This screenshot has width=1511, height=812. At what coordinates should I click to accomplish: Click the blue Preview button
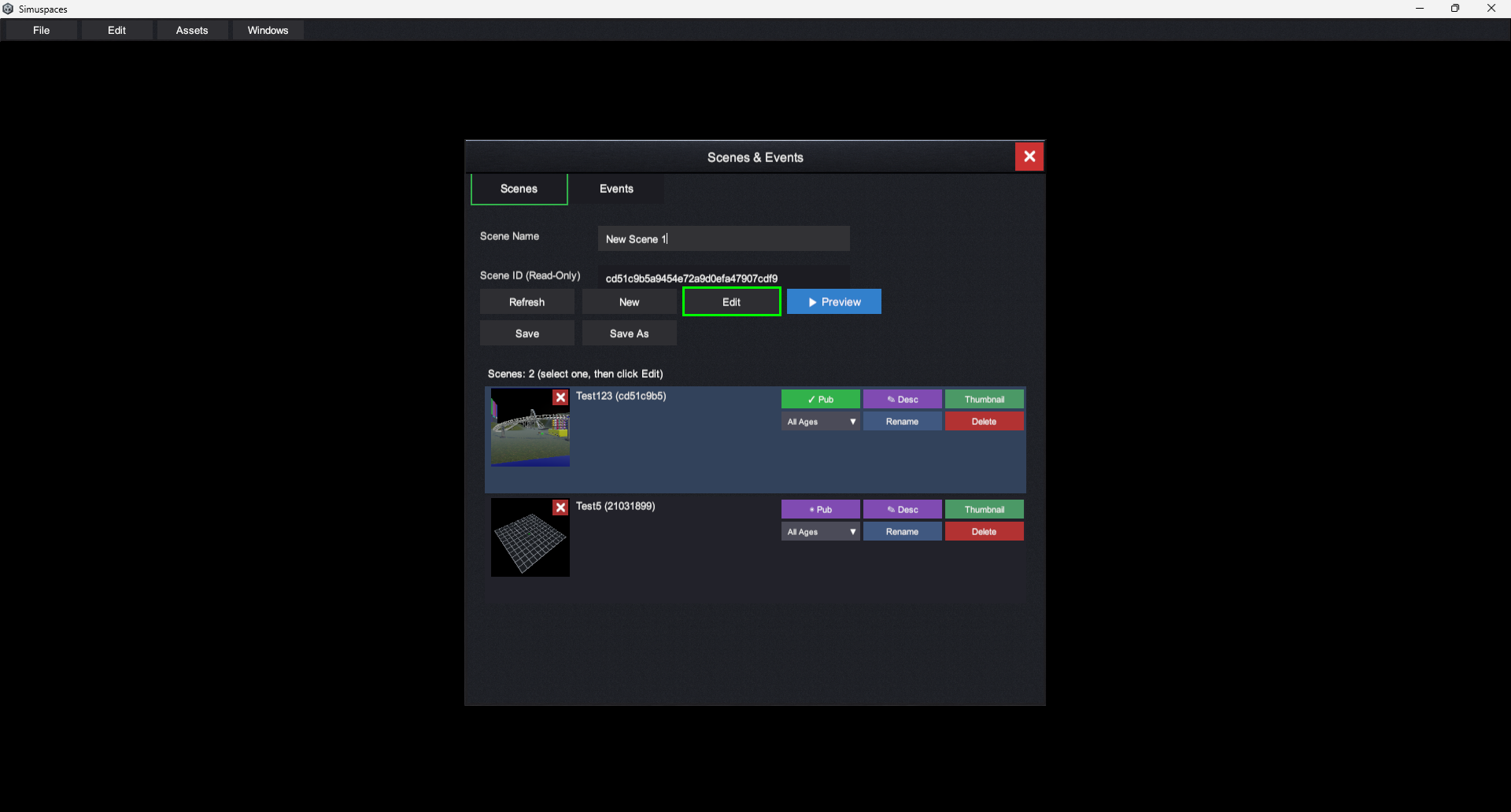point(834,302)
